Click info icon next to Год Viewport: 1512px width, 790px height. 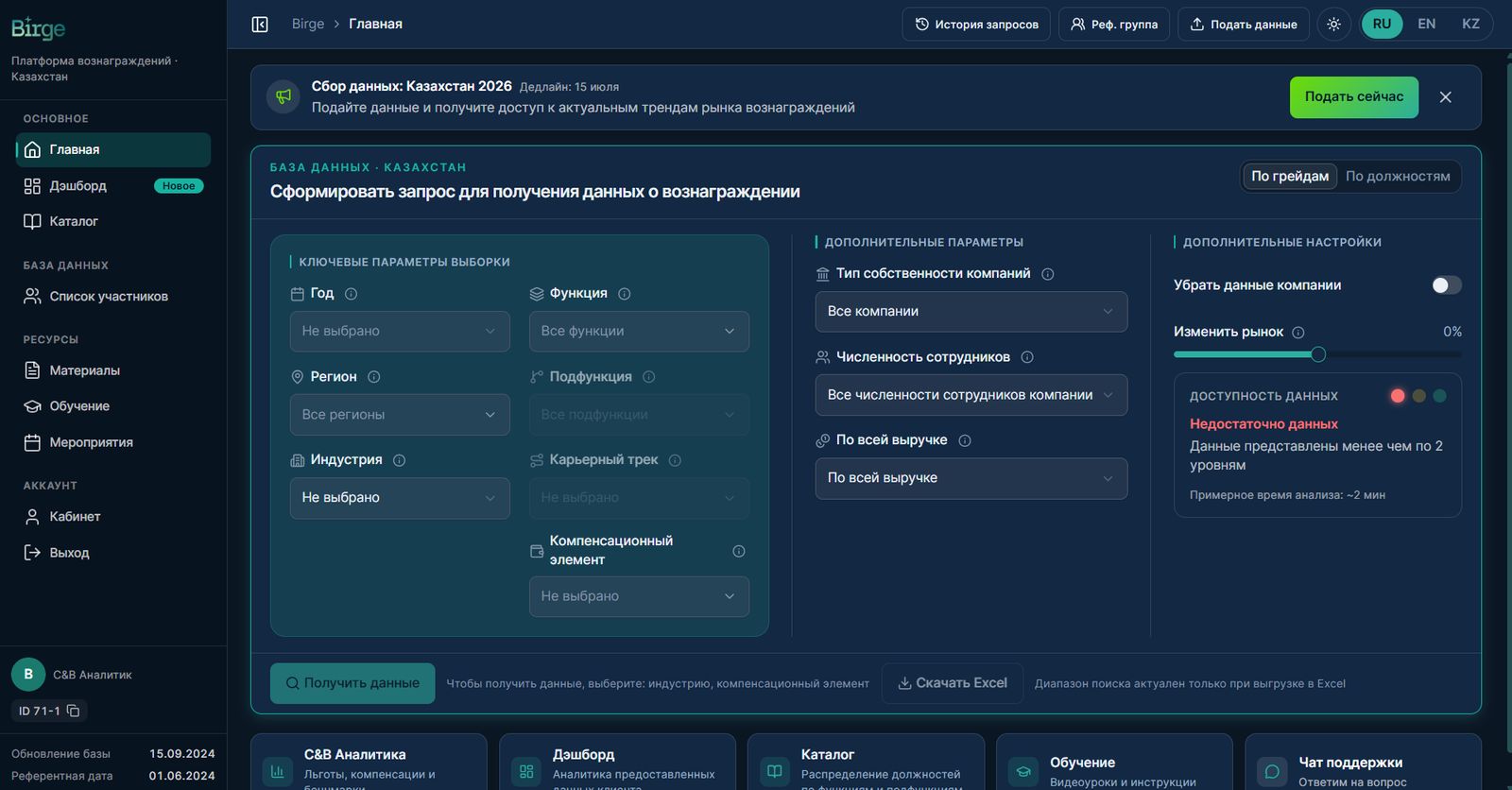pyautogui.click(x=351, y=294)
